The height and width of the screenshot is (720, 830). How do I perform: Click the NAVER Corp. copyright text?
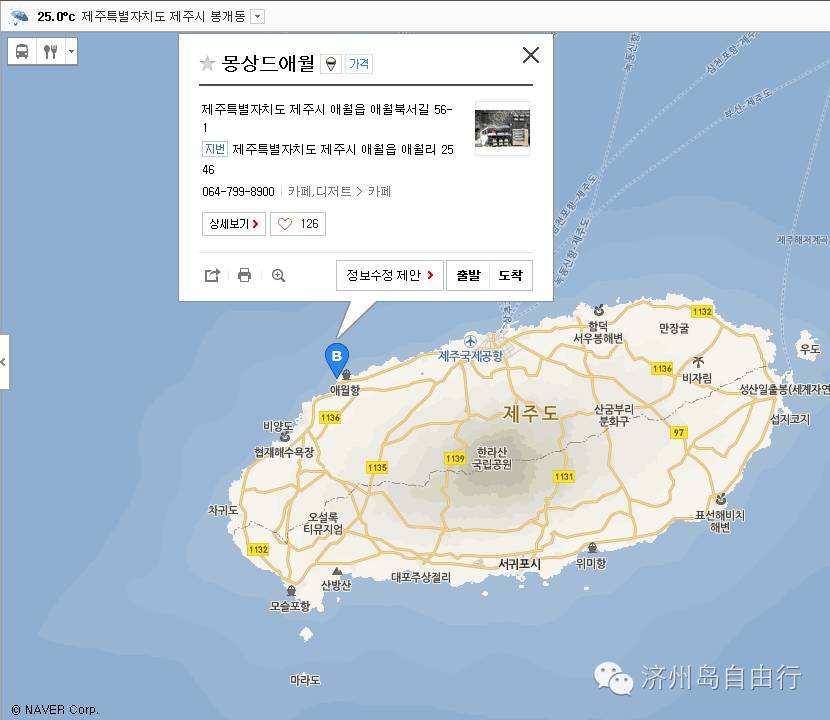(55, 709)
